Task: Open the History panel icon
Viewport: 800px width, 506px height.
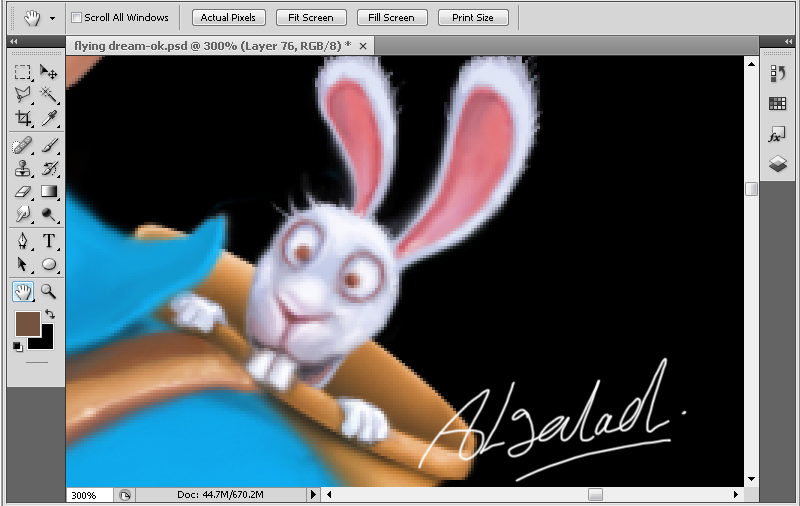Action: point(778,73)
